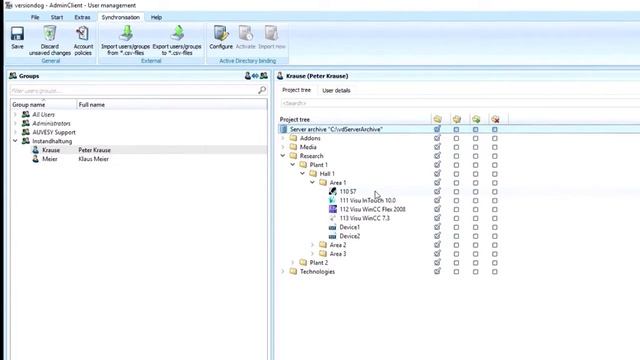
Task: Click the Synchronisation ribbon tab
Action: coord(120,17)
